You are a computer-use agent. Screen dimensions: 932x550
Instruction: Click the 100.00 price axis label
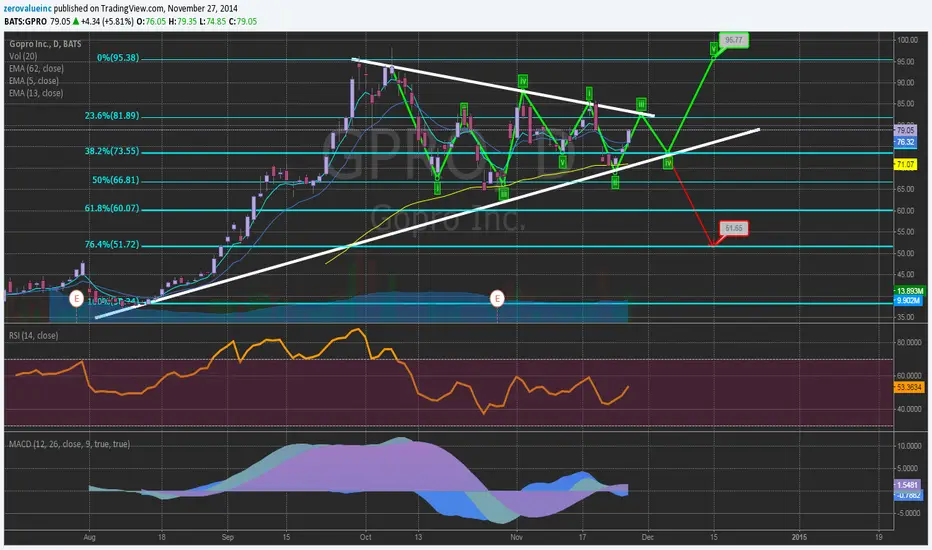tap(908, 40)
